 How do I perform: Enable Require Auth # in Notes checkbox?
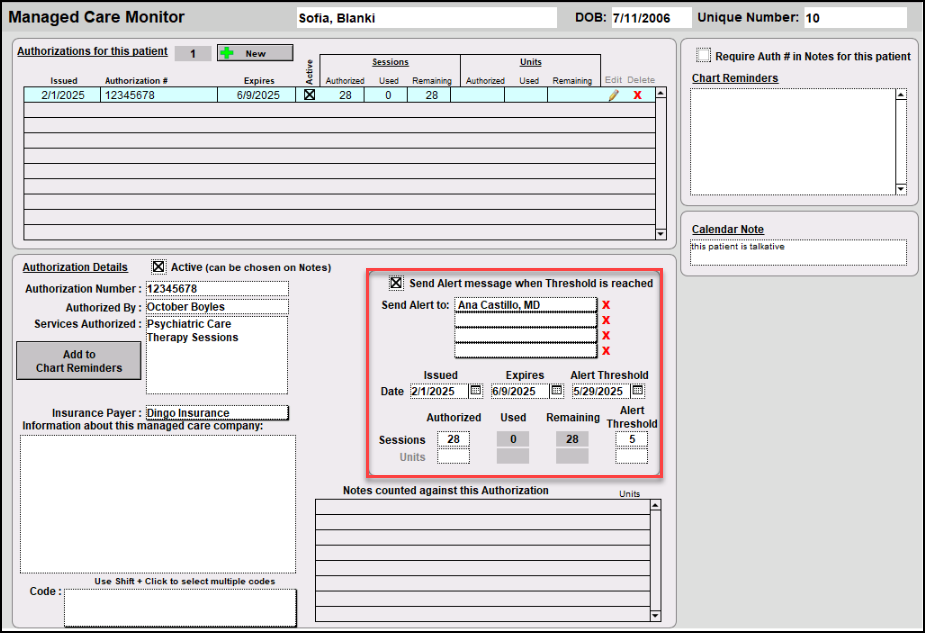(703, 56)
